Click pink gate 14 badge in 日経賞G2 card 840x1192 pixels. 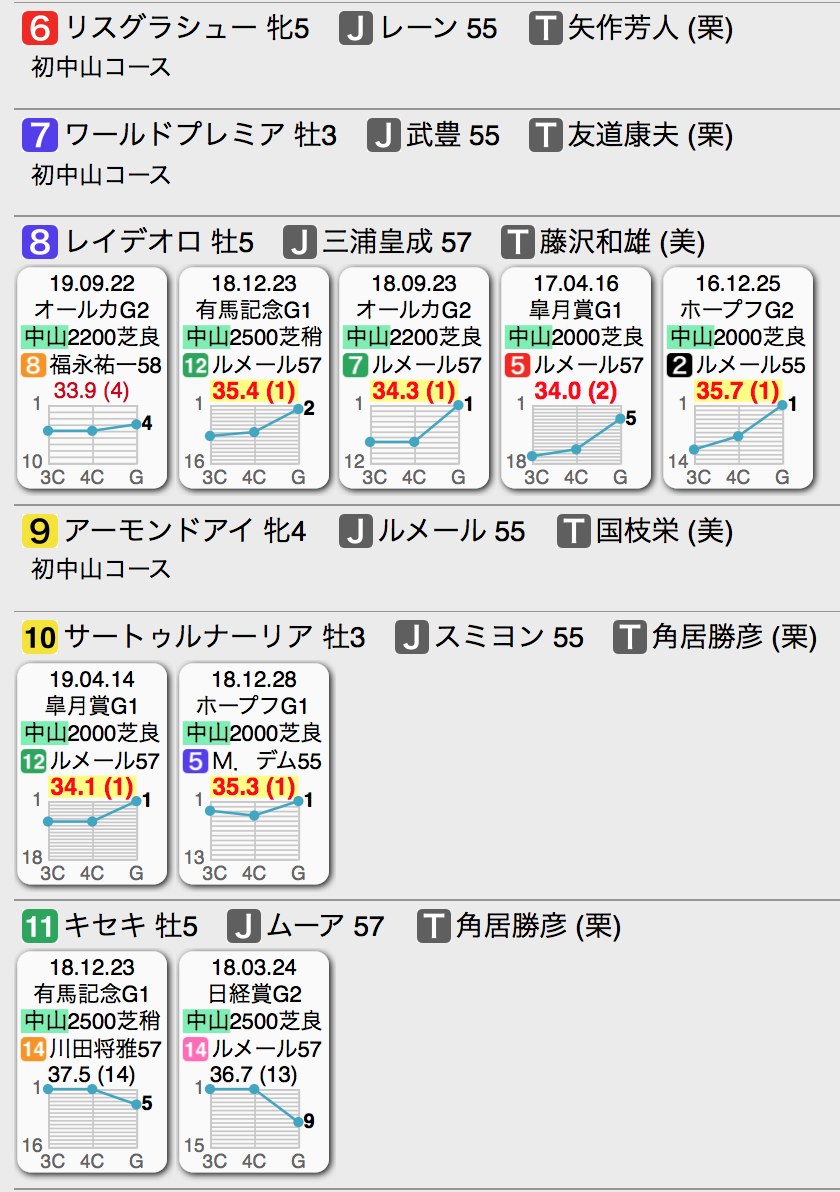195,1050
